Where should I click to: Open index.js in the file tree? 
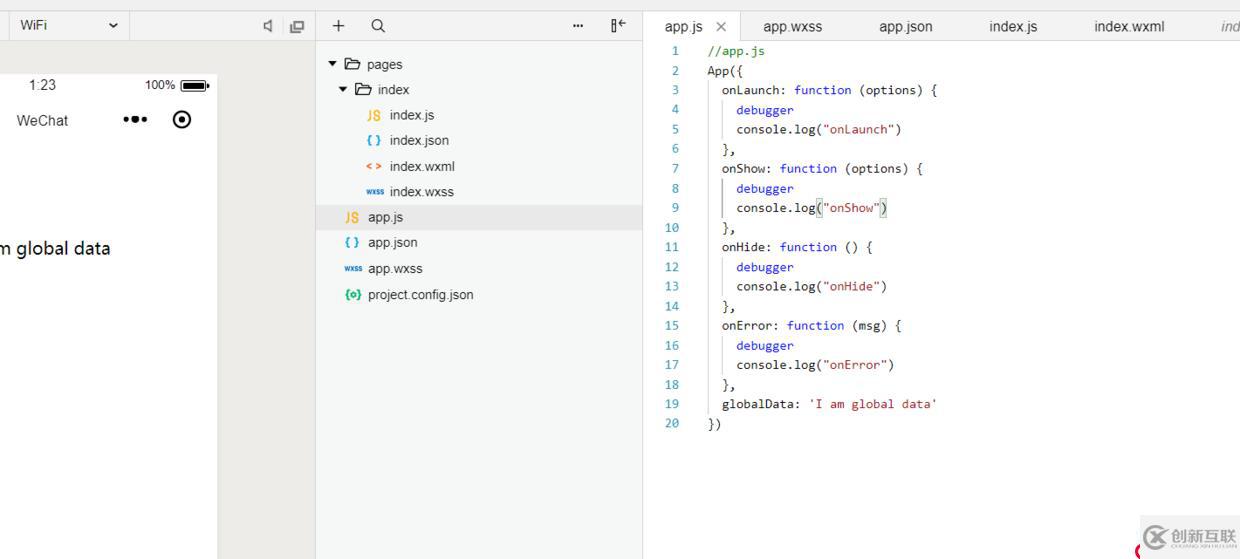click(x=411, y=115)
